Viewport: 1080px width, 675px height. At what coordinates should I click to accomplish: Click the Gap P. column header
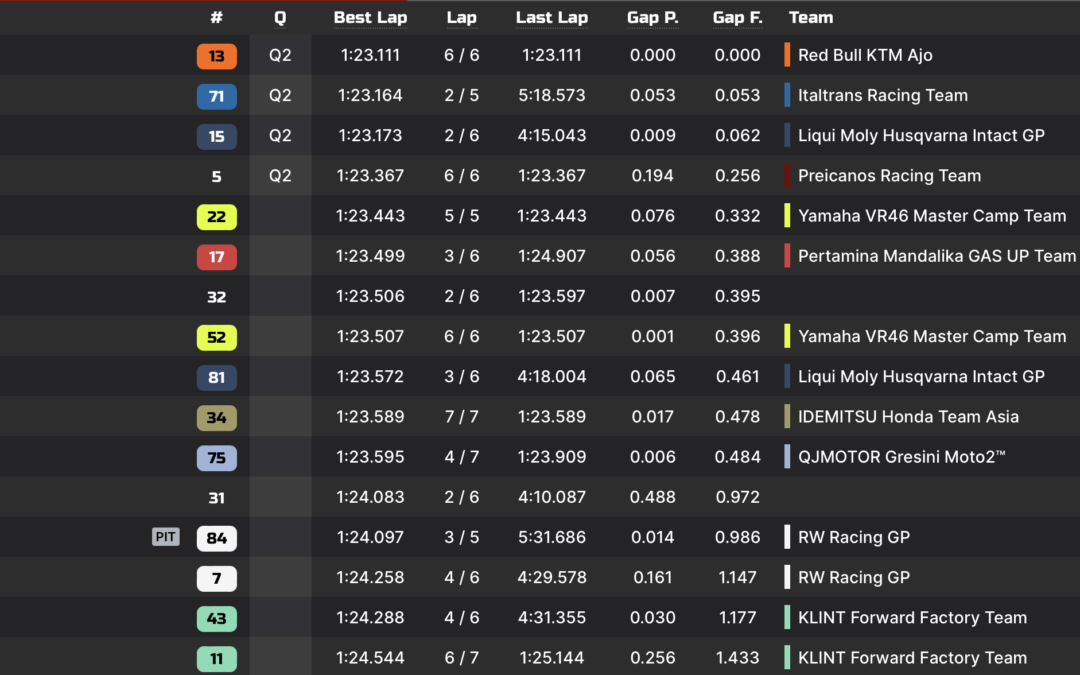tap(652, 18)
